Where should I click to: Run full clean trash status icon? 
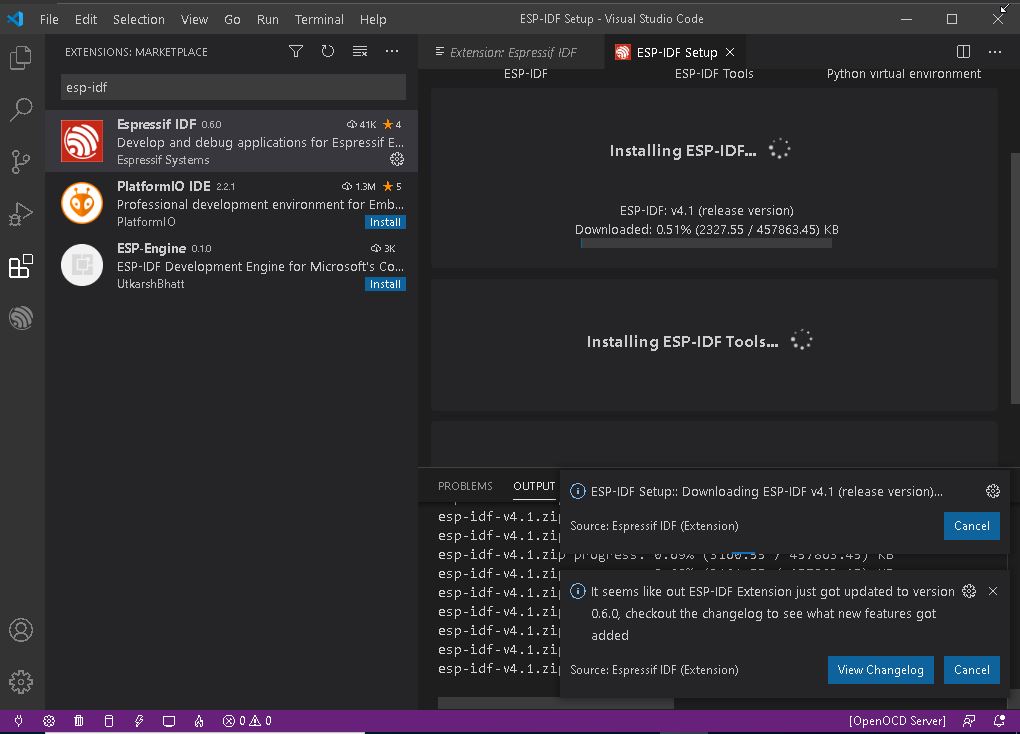tap(79, 720)
